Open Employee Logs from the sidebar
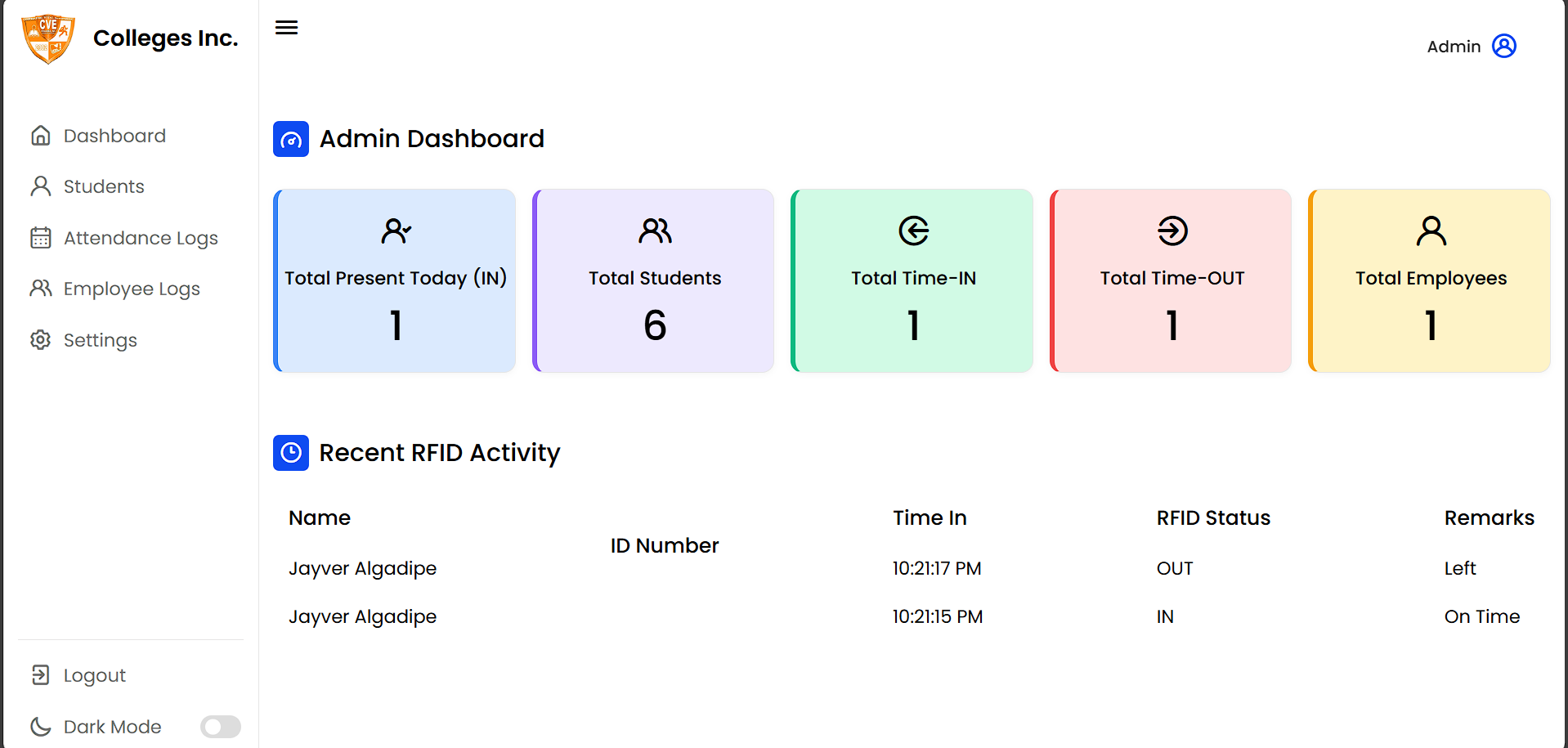This screenshot has height=748, width=1568. 131,288
